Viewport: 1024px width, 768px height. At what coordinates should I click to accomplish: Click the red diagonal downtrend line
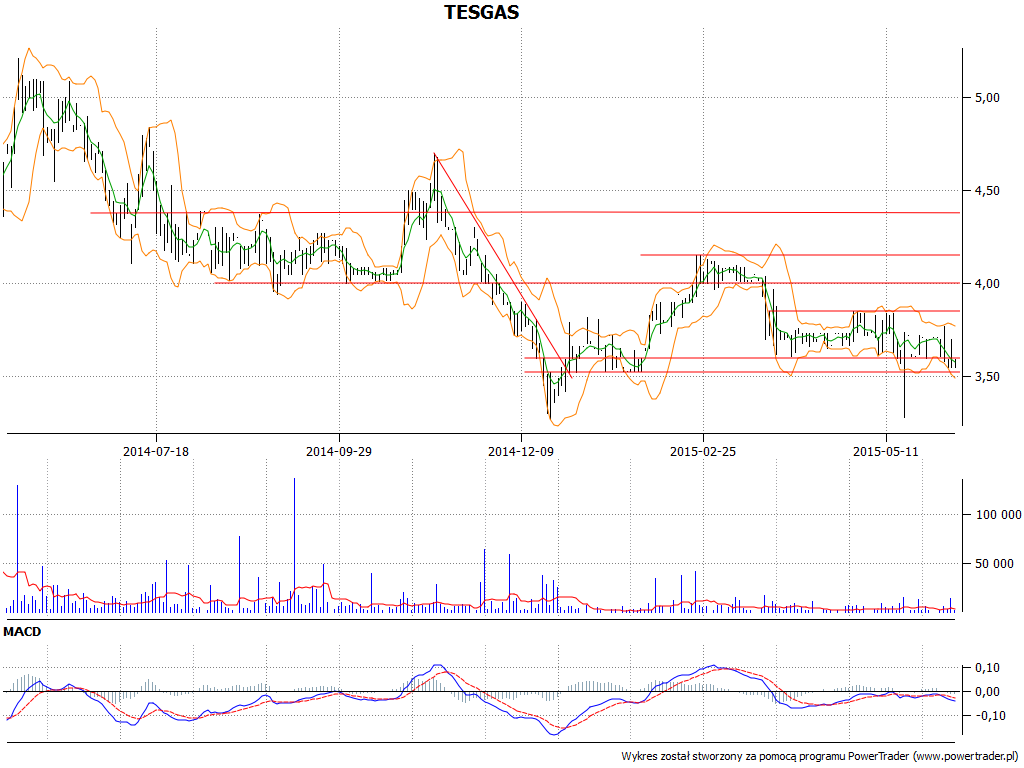click(503, 265)
